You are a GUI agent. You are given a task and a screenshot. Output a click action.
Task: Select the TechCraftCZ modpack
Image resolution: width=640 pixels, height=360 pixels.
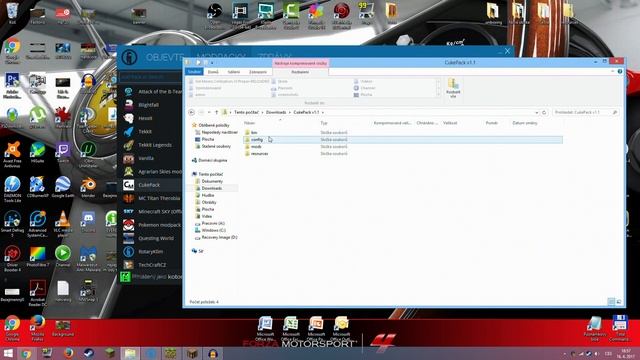pos(150,265)
